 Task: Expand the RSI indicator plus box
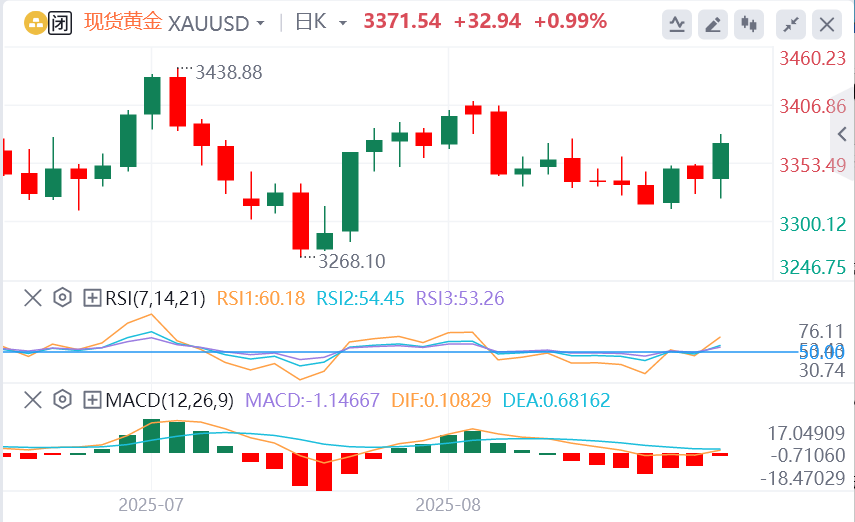tap(92, 297)
